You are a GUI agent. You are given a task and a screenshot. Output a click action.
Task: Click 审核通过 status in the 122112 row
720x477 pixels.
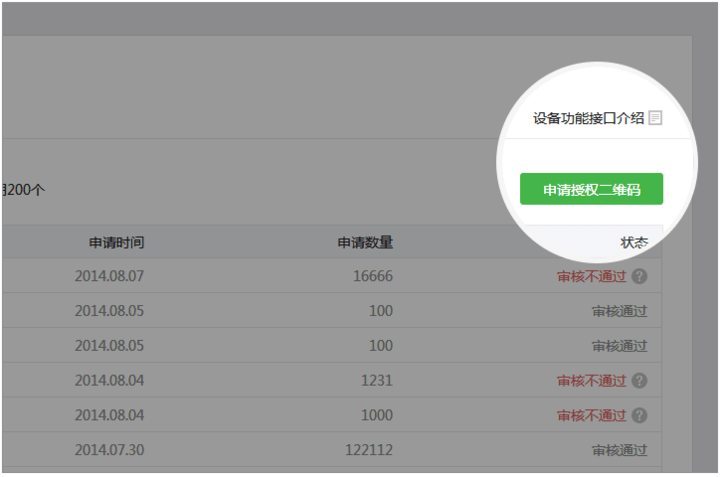(619, 450)
